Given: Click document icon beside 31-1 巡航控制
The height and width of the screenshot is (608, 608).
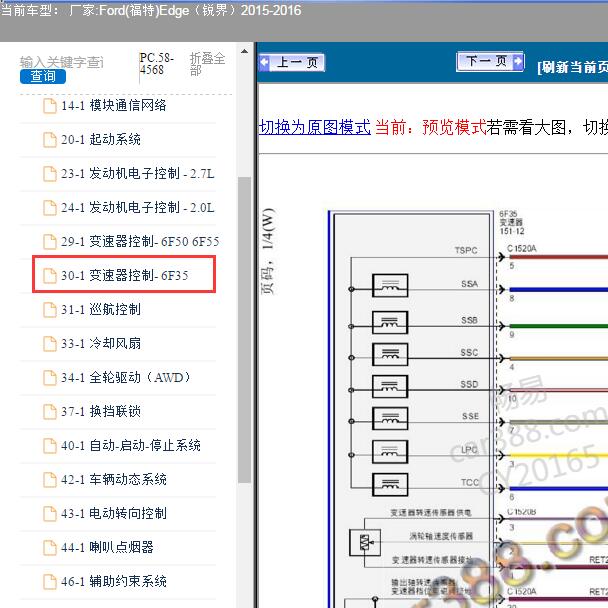Looking at the screenshot, I should (x=50, y=310).
